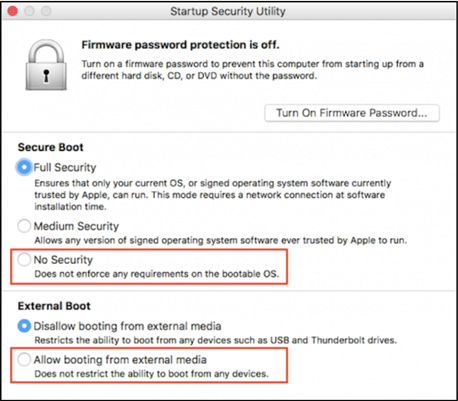Click the 'Firmware password protection is off' heading
Image resolution: width=458 pixels, height=401 pixels.
click(x=180, y=45)
